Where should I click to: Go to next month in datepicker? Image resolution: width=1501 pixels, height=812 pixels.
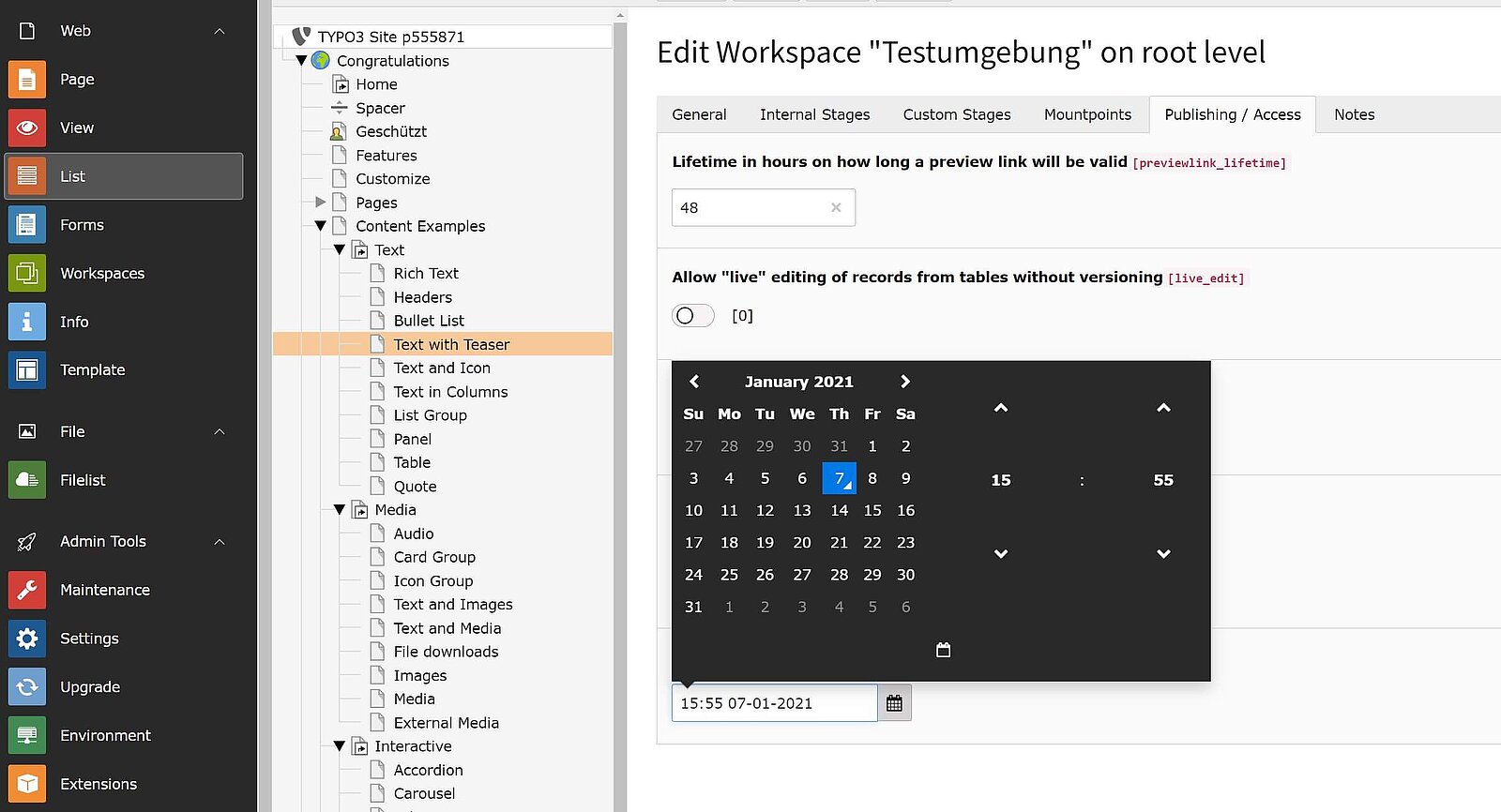pyautogui.click(x=904, y=382)
